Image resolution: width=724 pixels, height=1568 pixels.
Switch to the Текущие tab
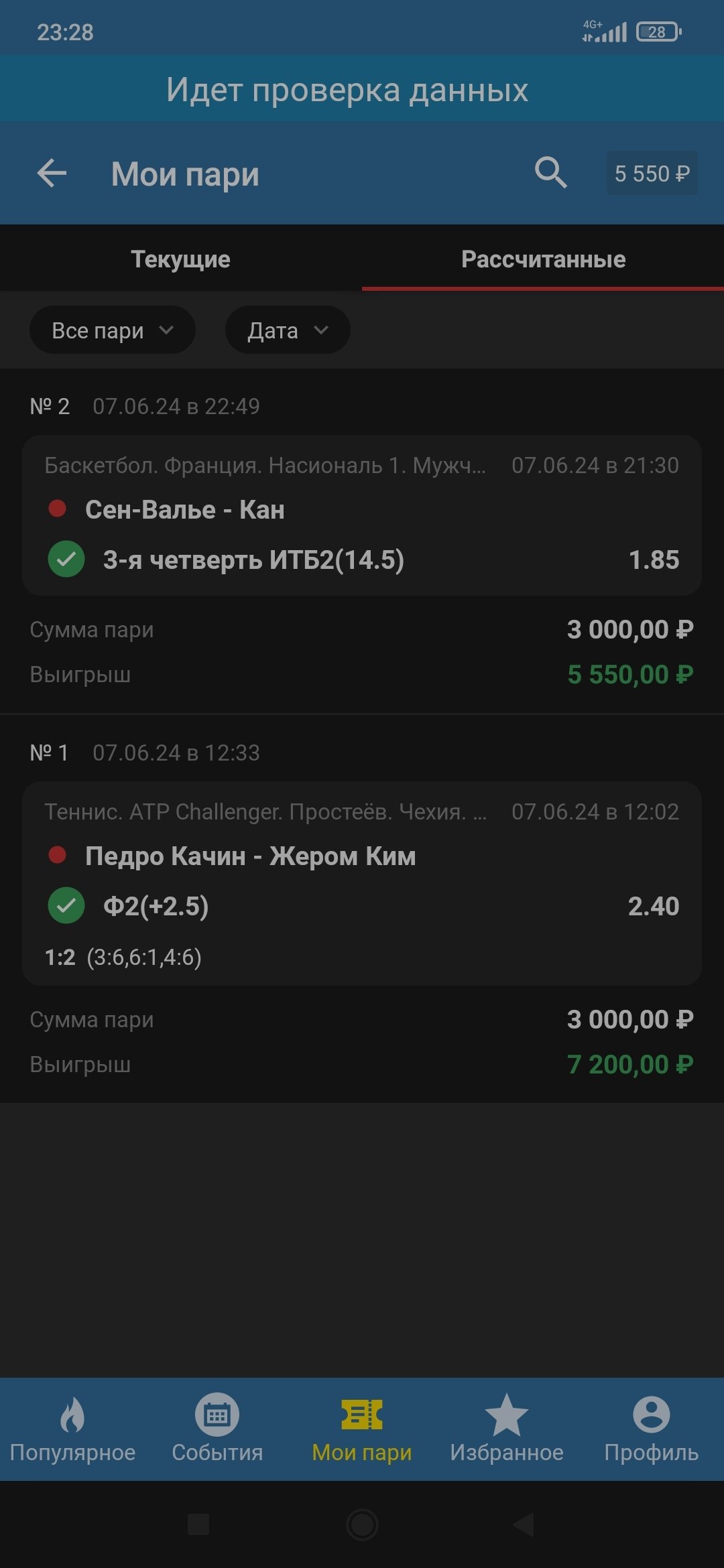pyautogui.click(x=181, y=259)
